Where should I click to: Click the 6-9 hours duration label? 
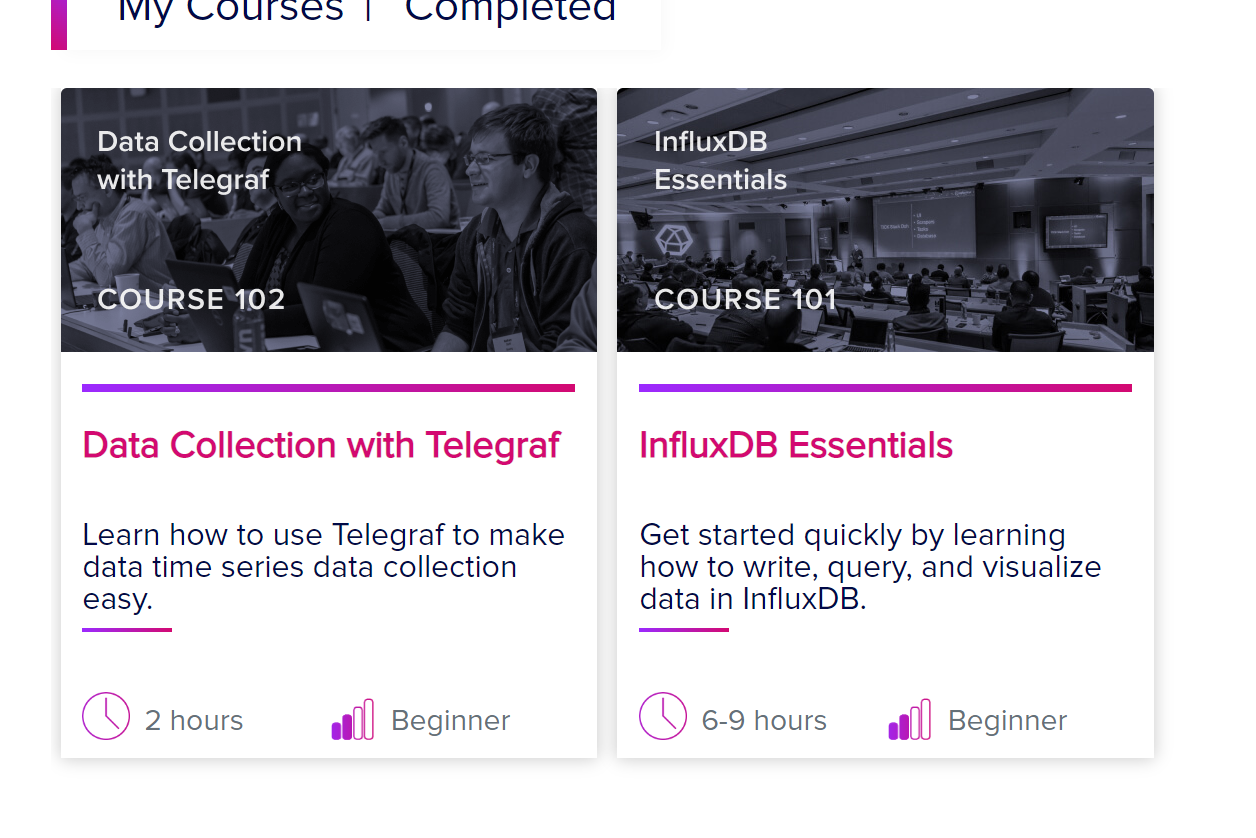(764, 721)
